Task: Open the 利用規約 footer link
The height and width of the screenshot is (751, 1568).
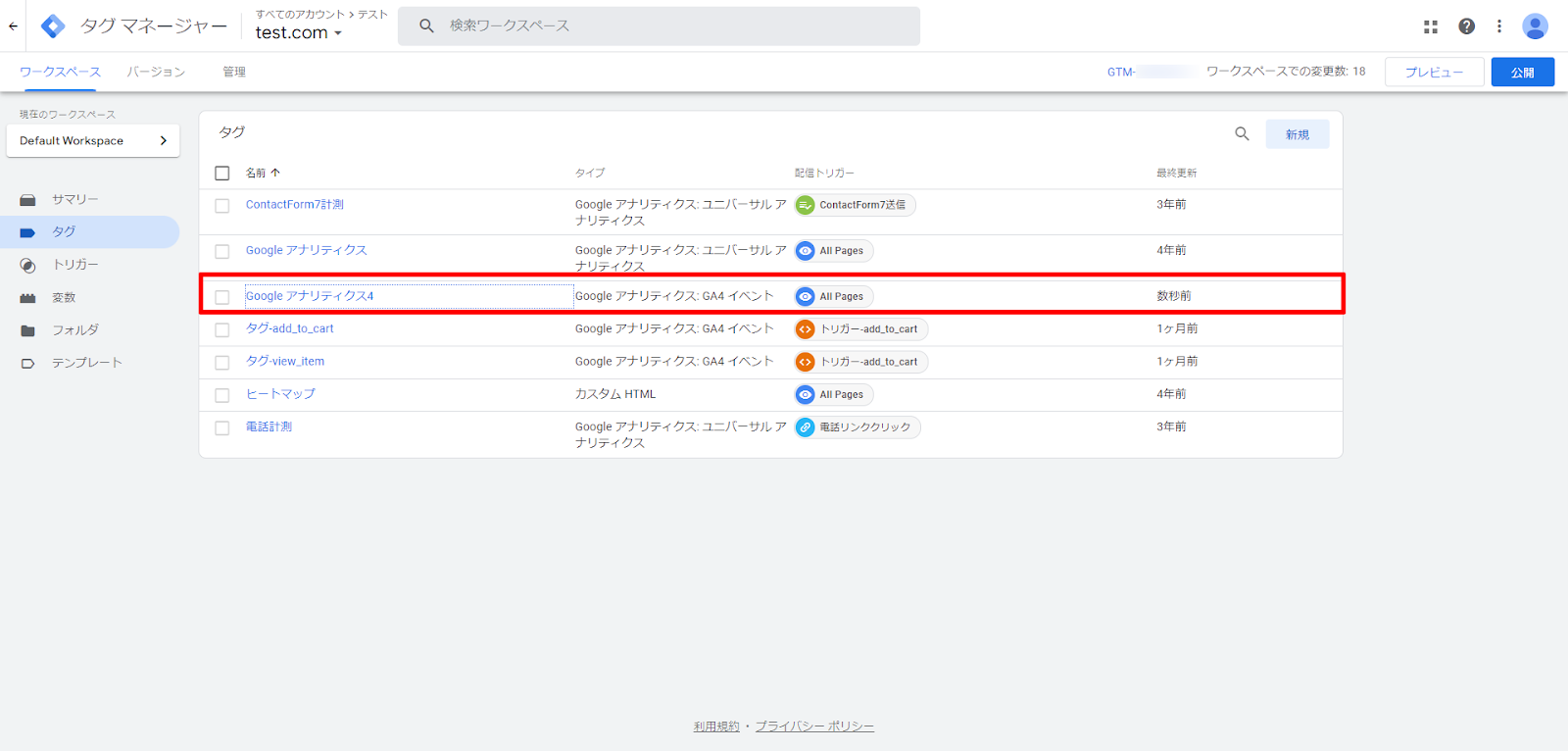Action: point(716,726)
